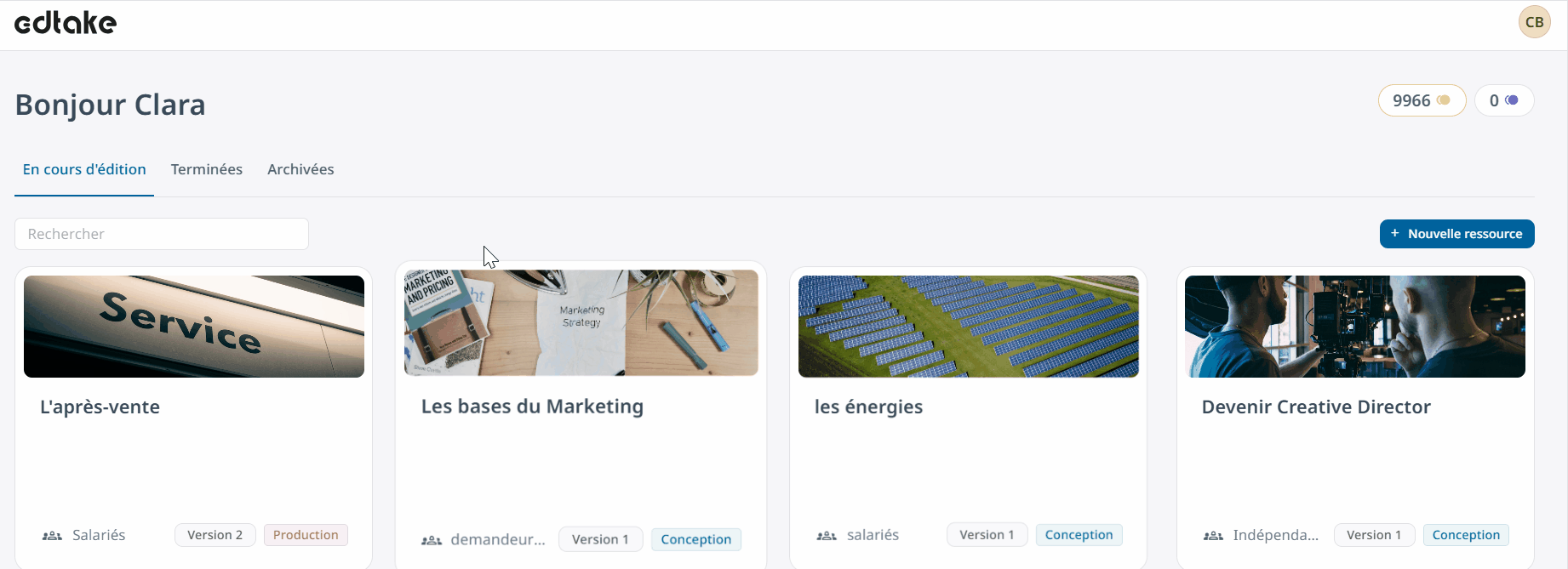1568x569 pixels.
Task: Click the audience icon on Creative Director card
Action: pyautogui.click(x=1213, y=536)
